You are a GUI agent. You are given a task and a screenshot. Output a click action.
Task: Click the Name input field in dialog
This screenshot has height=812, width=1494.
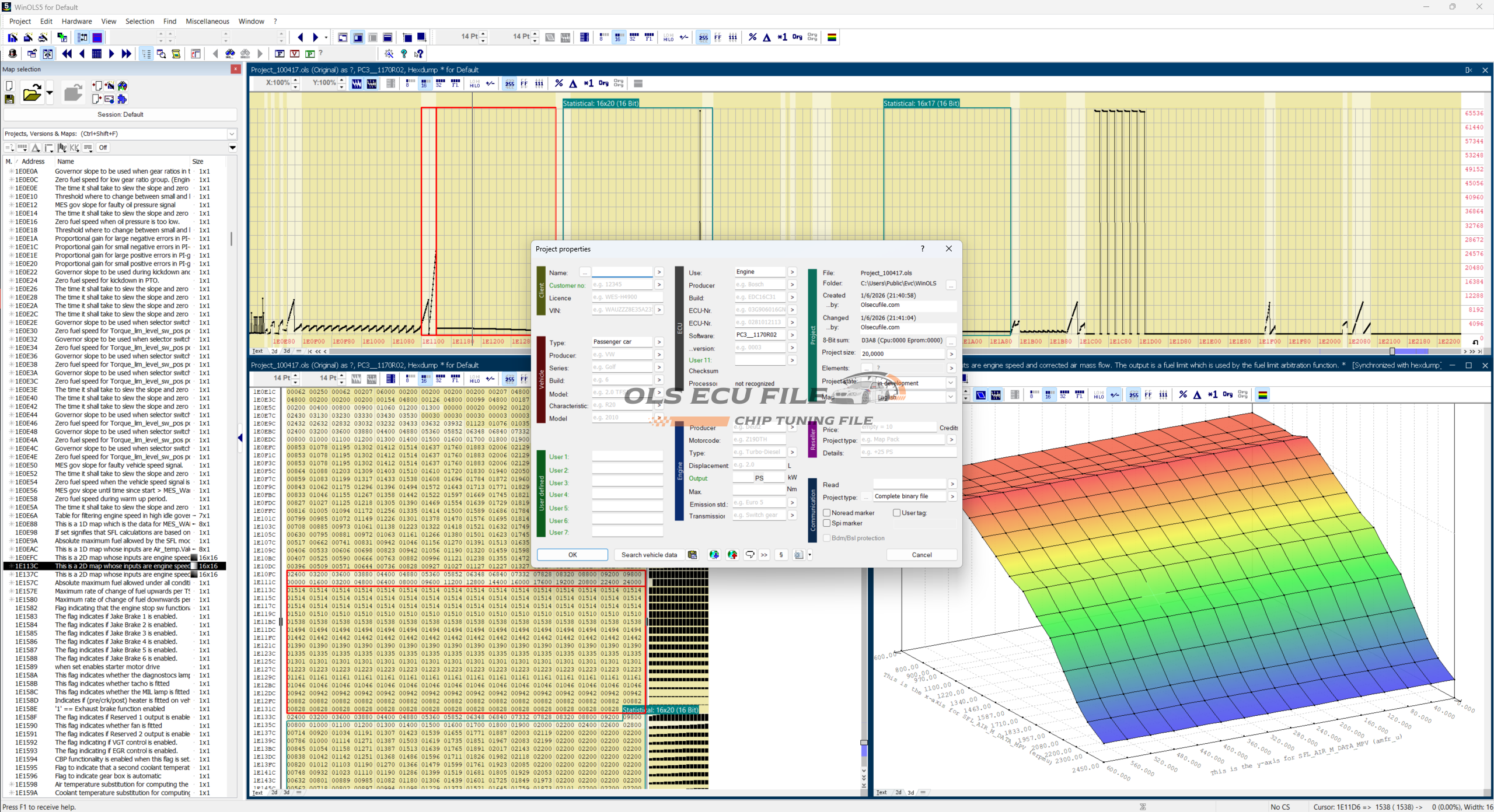622,272
